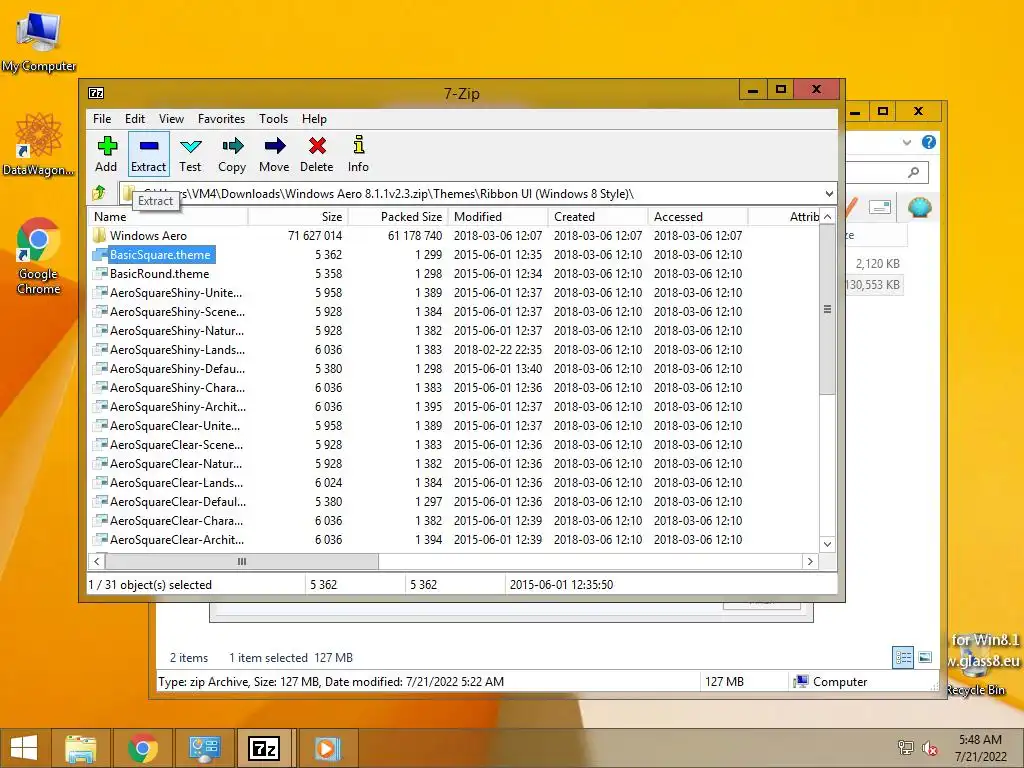Select AeroSquareShiny-Unite... file
The height and width of the screenshot is (768, 1024).
(176, 293)
